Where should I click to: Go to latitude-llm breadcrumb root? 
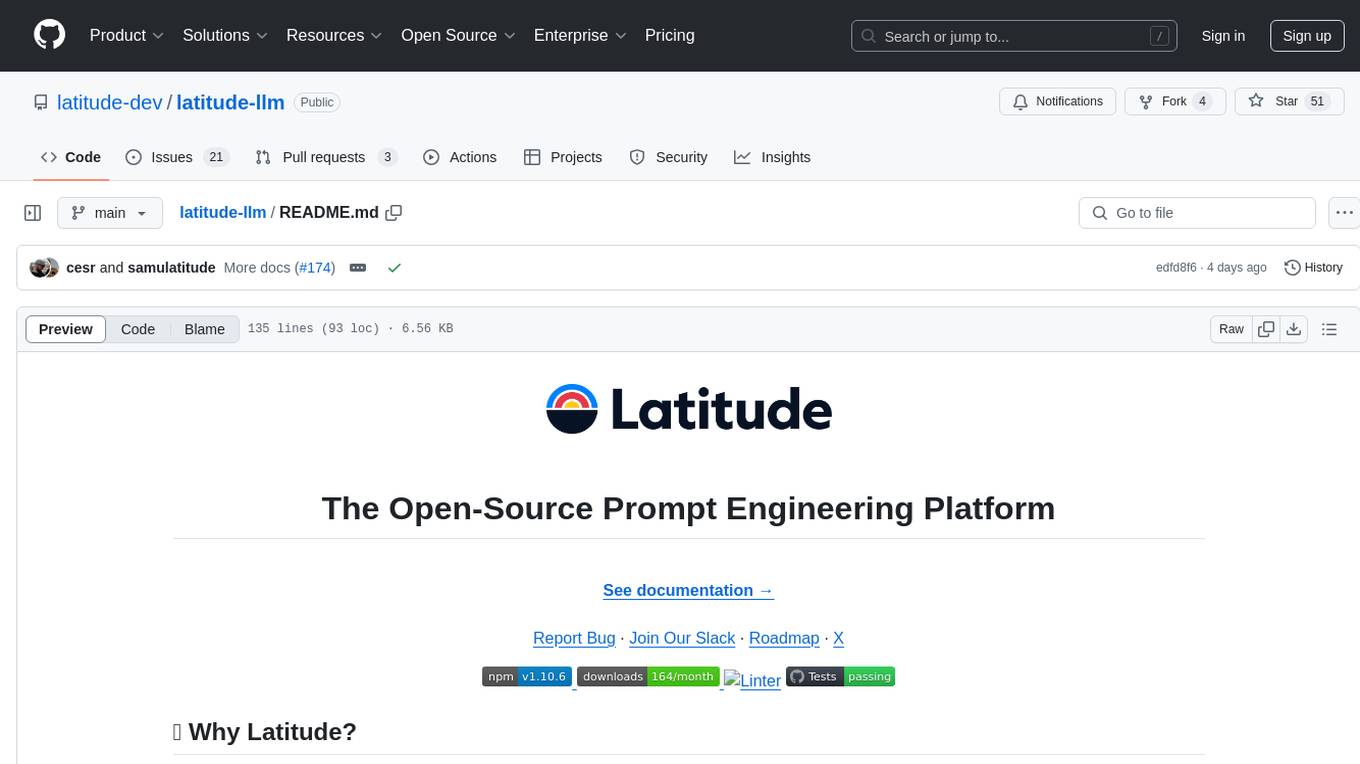tap(223, 212)
